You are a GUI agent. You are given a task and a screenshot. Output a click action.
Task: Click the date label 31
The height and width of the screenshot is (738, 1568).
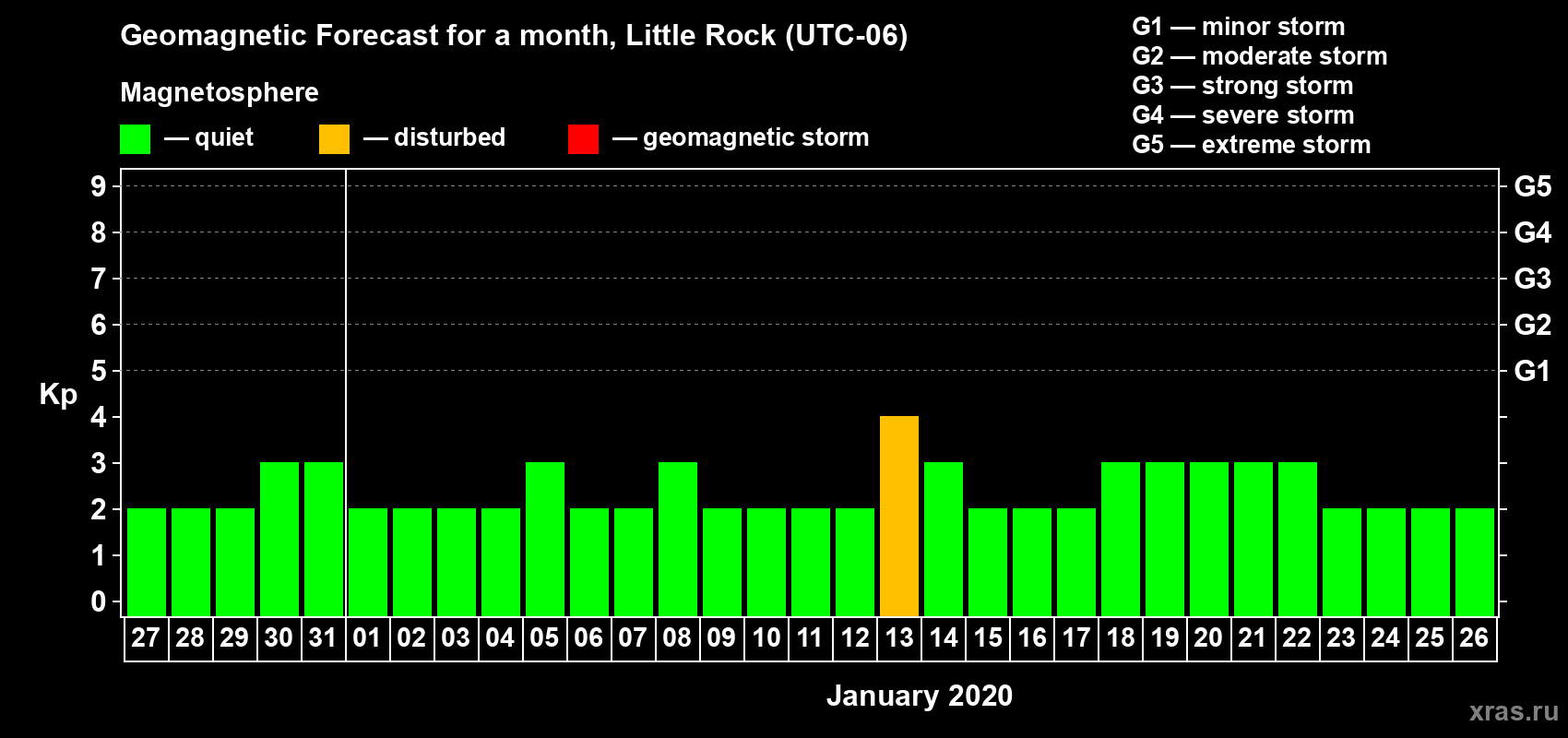[x=323, y=637]
